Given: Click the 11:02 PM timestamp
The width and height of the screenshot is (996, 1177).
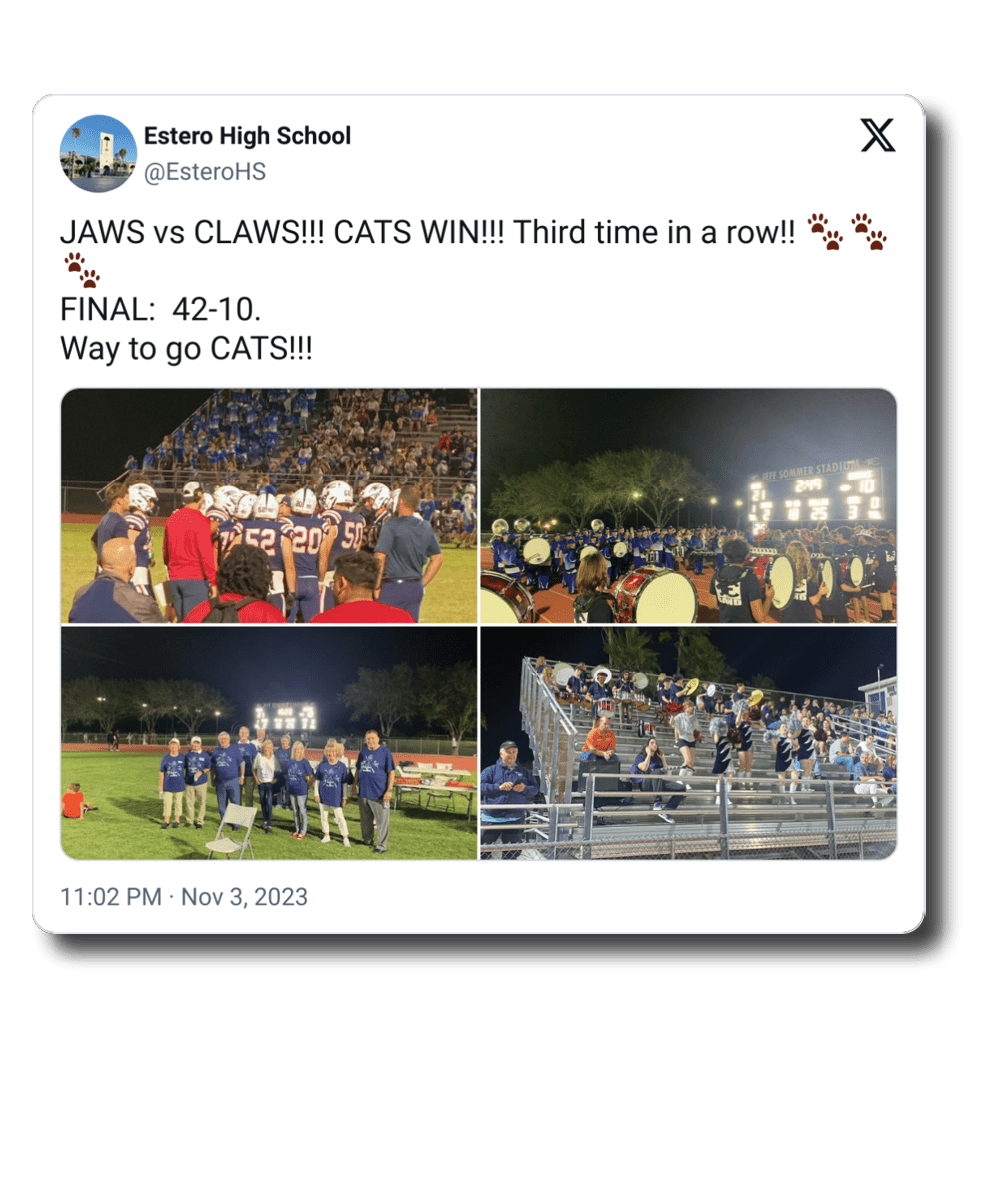Looking at the screenshot, I should pyautogui.click(x=111, y=897).
